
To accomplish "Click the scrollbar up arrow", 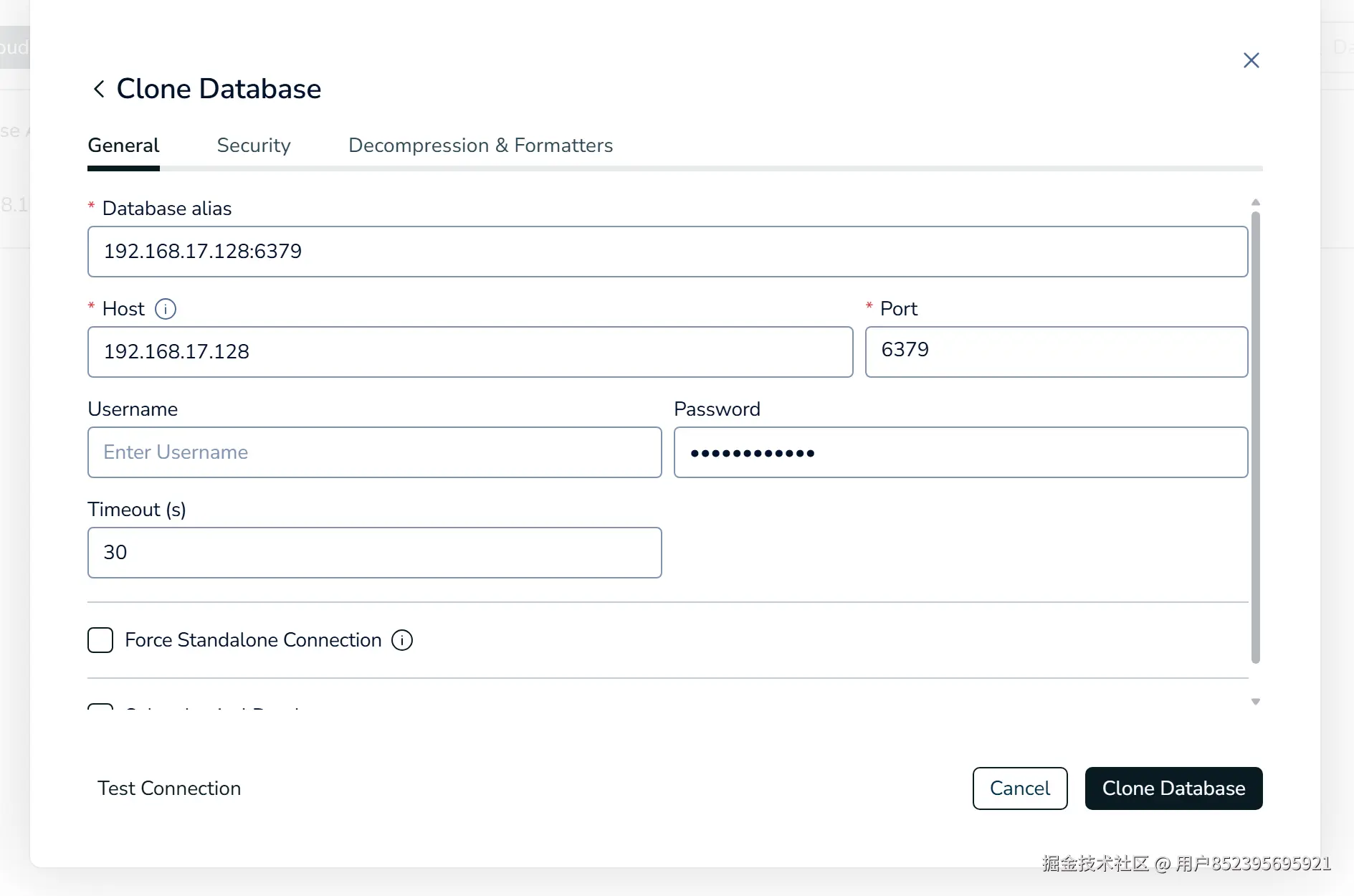I will pos(1256,203).
